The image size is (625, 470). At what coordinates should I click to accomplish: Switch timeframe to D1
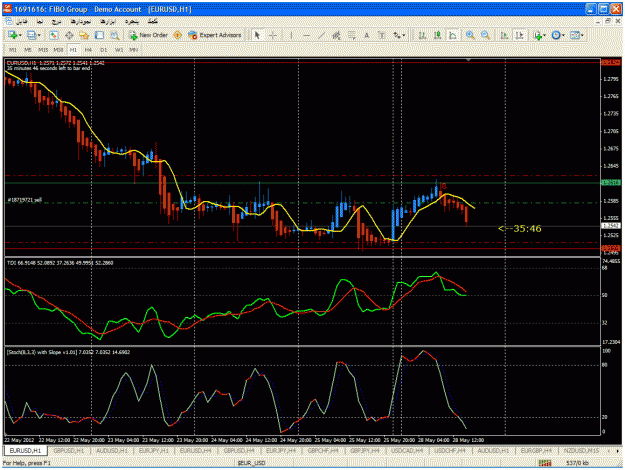point(104,50)
